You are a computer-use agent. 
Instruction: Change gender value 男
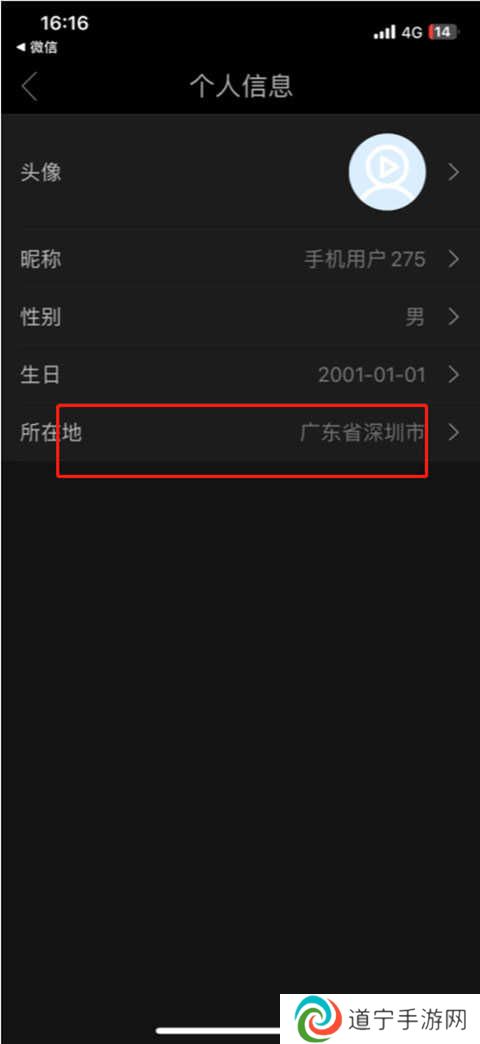415,317
